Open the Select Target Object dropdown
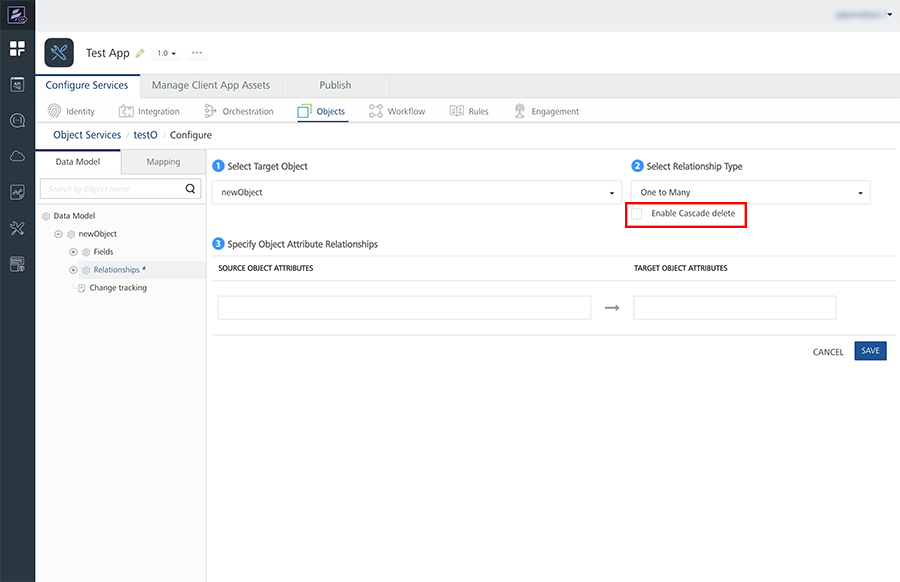 point(417,192)
